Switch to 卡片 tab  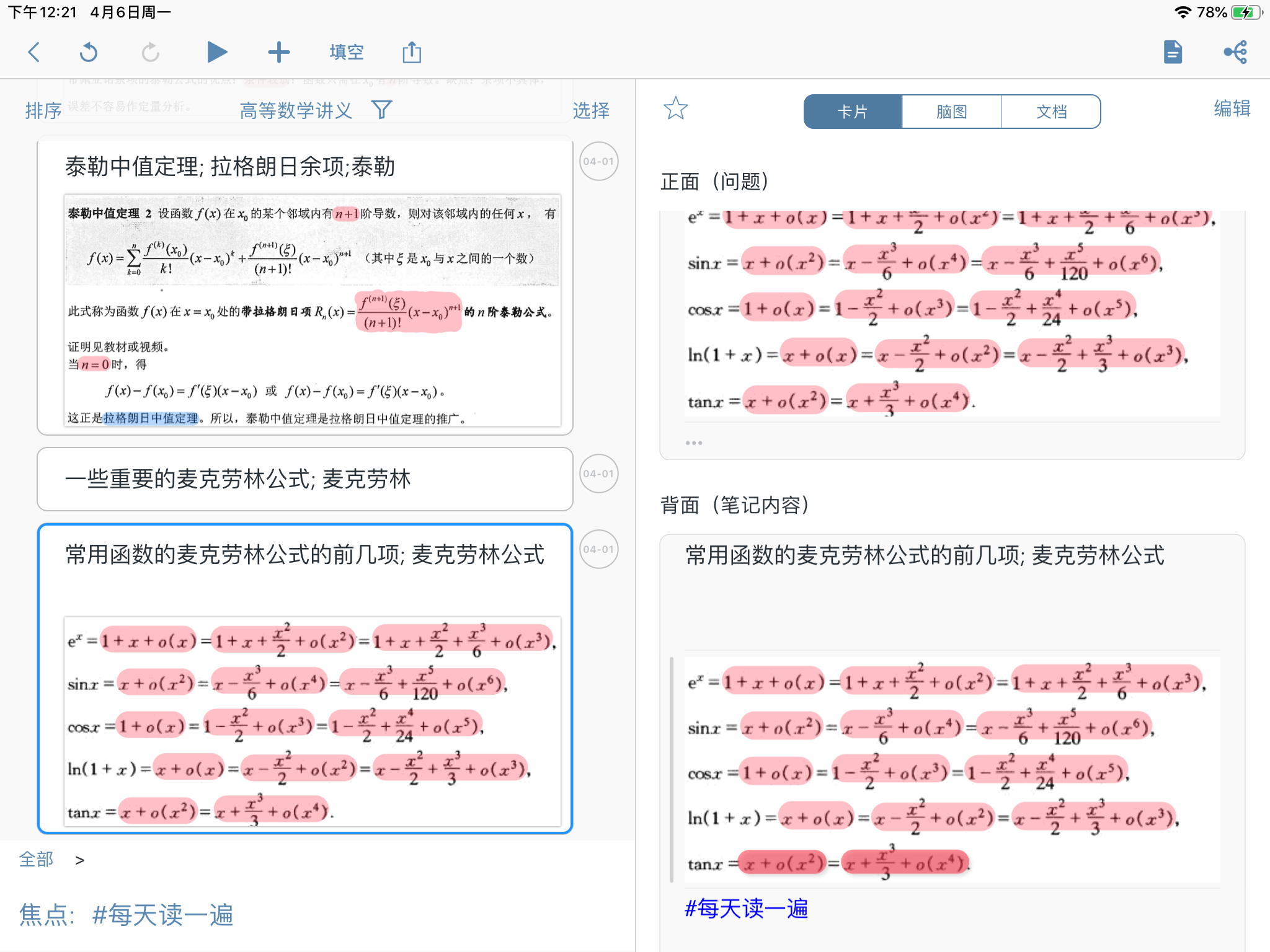853,112
